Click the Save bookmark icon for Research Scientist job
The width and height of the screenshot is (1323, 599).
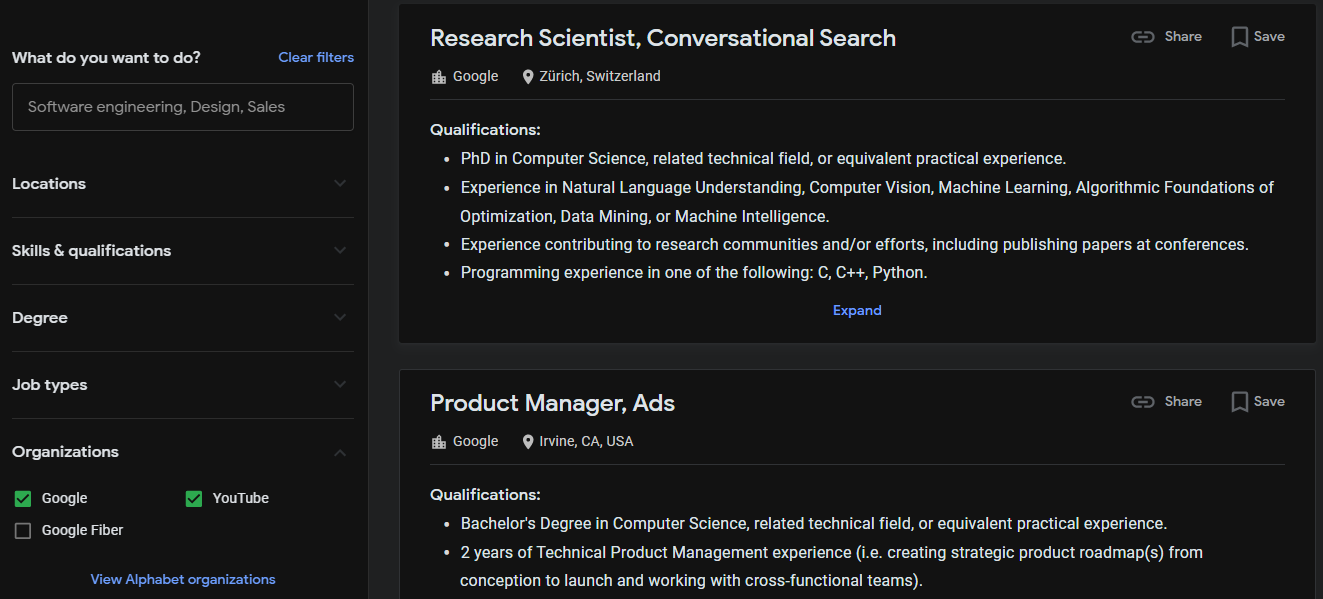(1240, 37)
